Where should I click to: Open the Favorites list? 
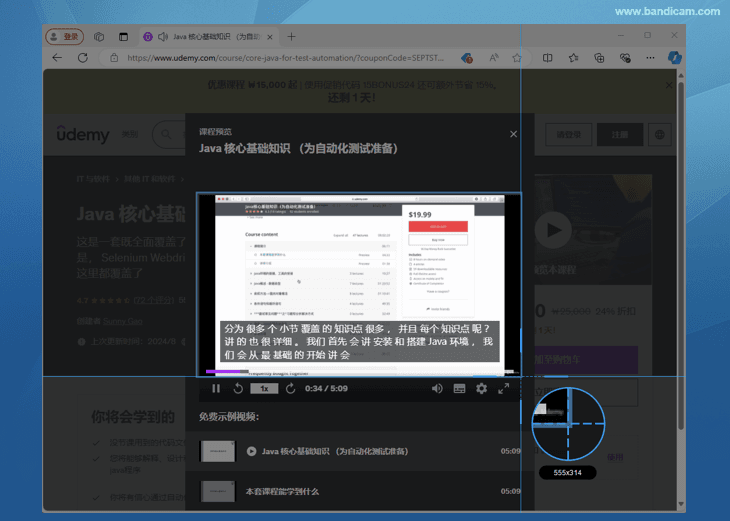point(573,58)
